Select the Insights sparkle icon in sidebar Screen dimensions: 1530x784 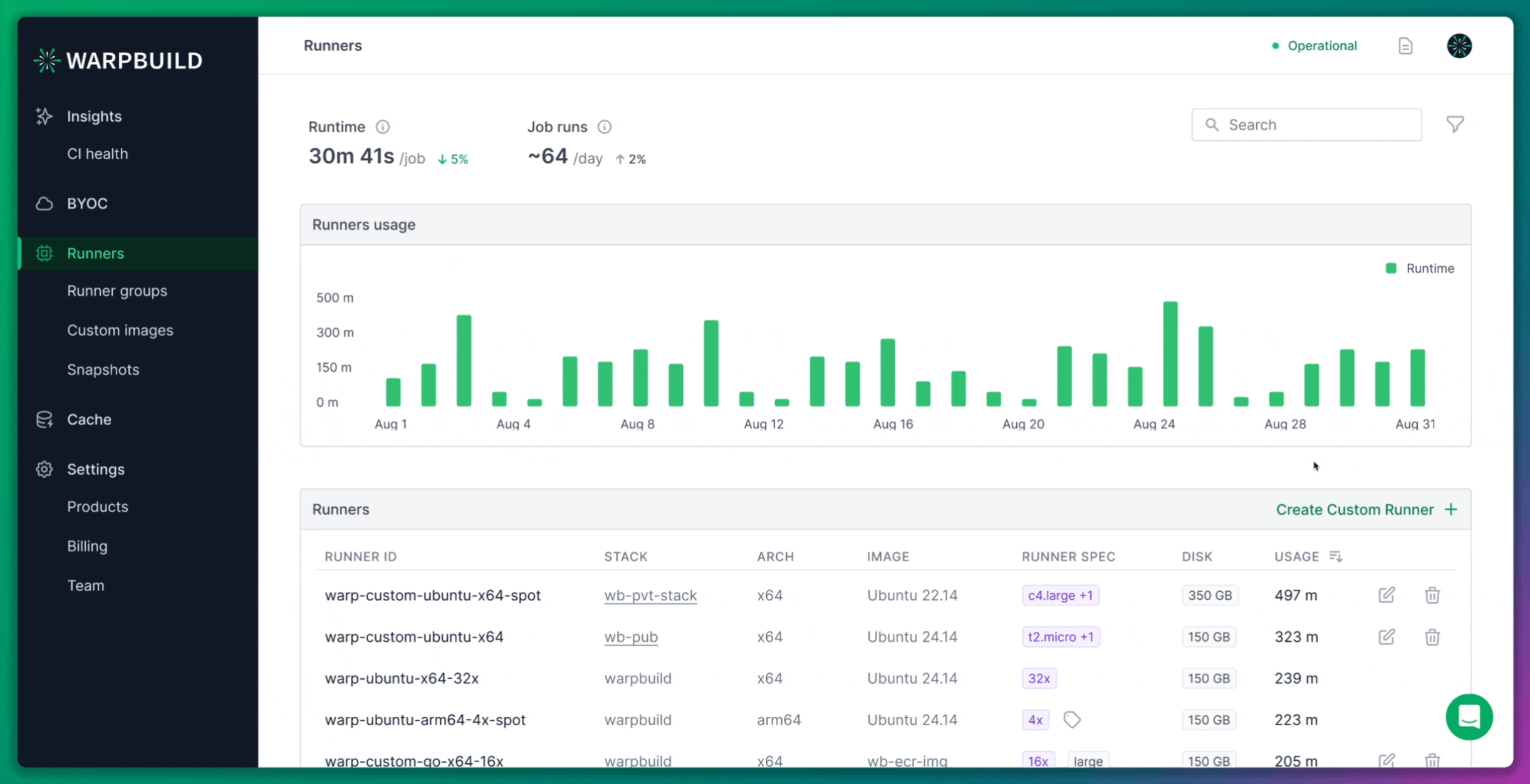point(44,116)
